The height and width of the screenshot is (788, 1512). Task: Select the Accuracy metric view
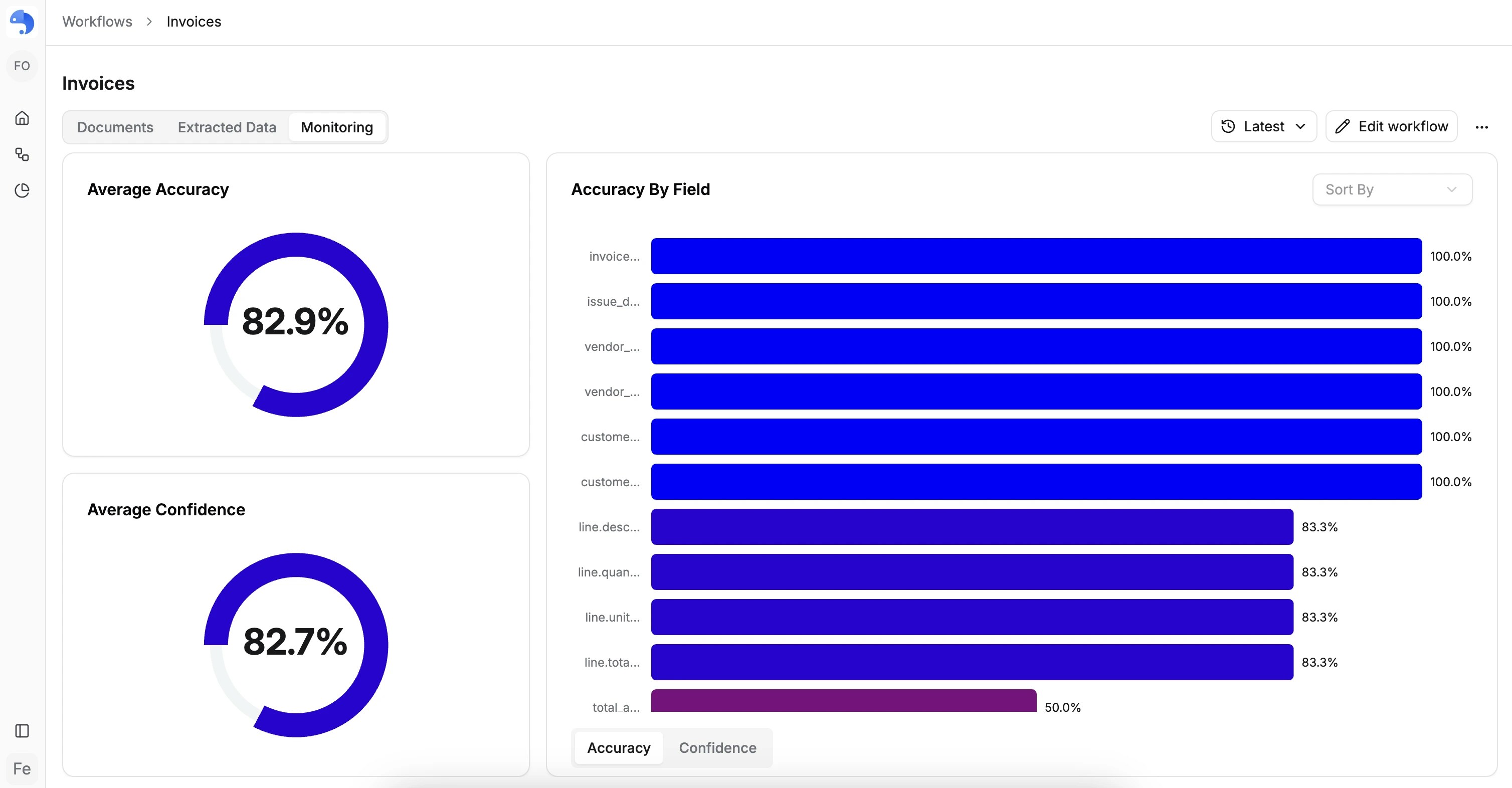click(618, 747)
